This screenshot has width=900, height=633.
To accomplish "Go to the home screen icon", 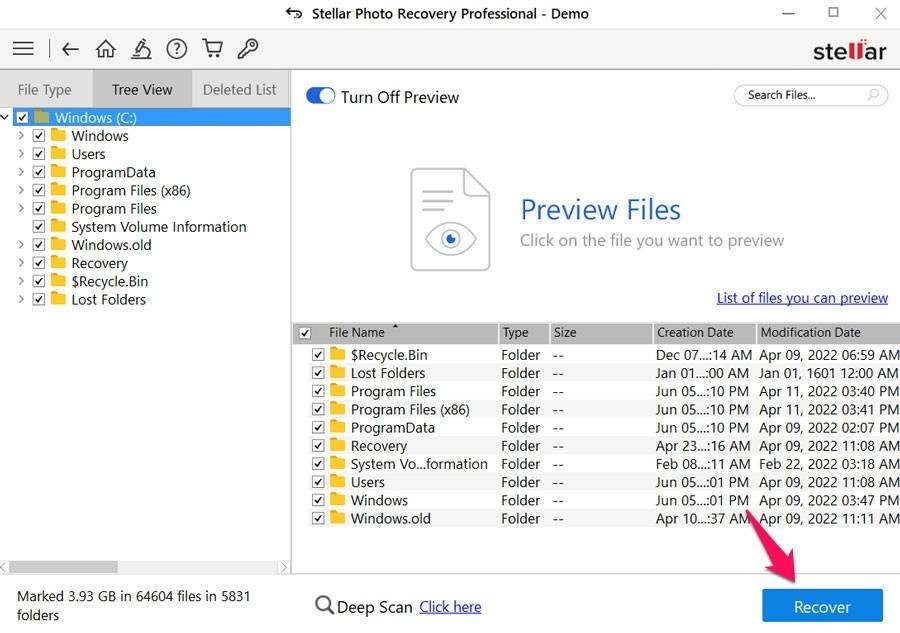I will (x=105, y=48).
